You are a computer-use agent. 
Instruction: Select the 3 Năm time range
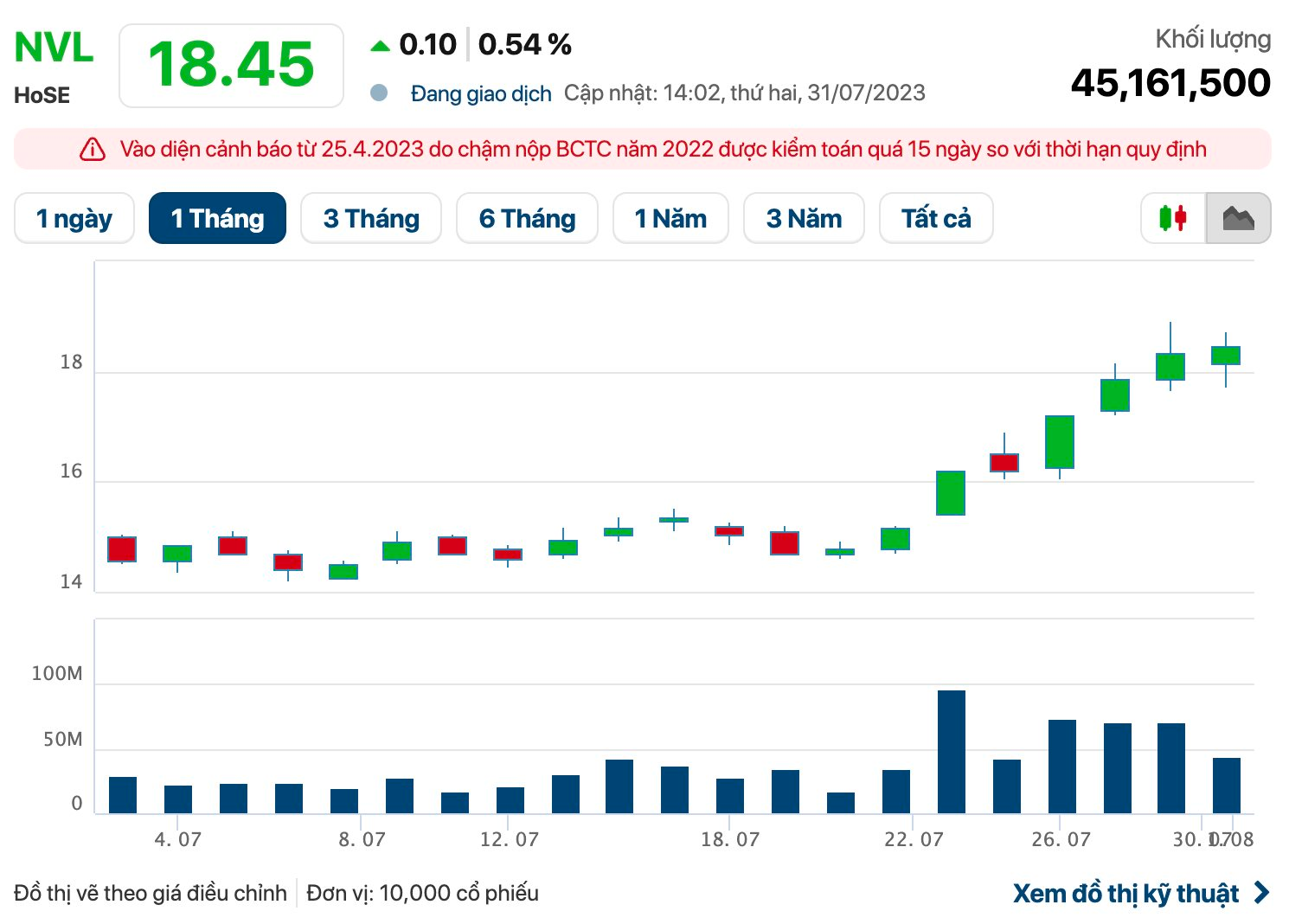click(804, 218)
